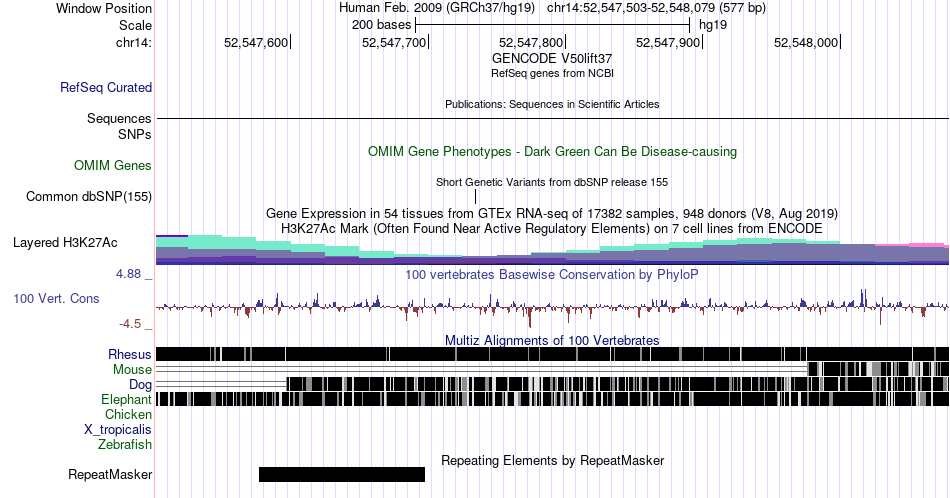Select the Chicken alignment row label
This screenshot has width=950, height=498.
click(128, 414)
